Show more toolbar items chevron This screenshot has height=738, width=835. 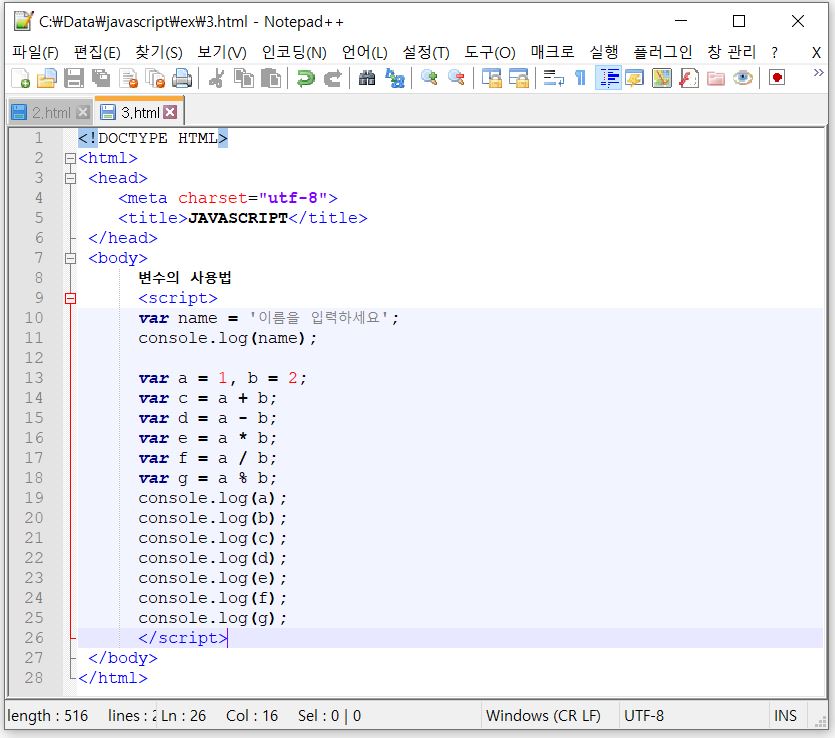click(x=818, y=73)
